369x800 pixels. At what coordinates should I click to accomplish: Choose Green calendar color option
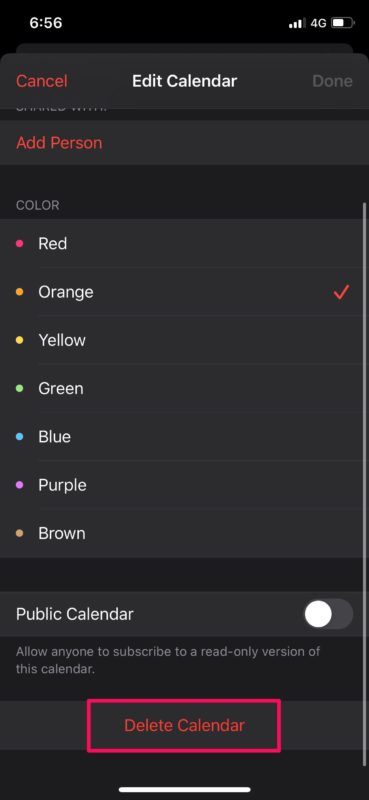(x=184, y=388)
